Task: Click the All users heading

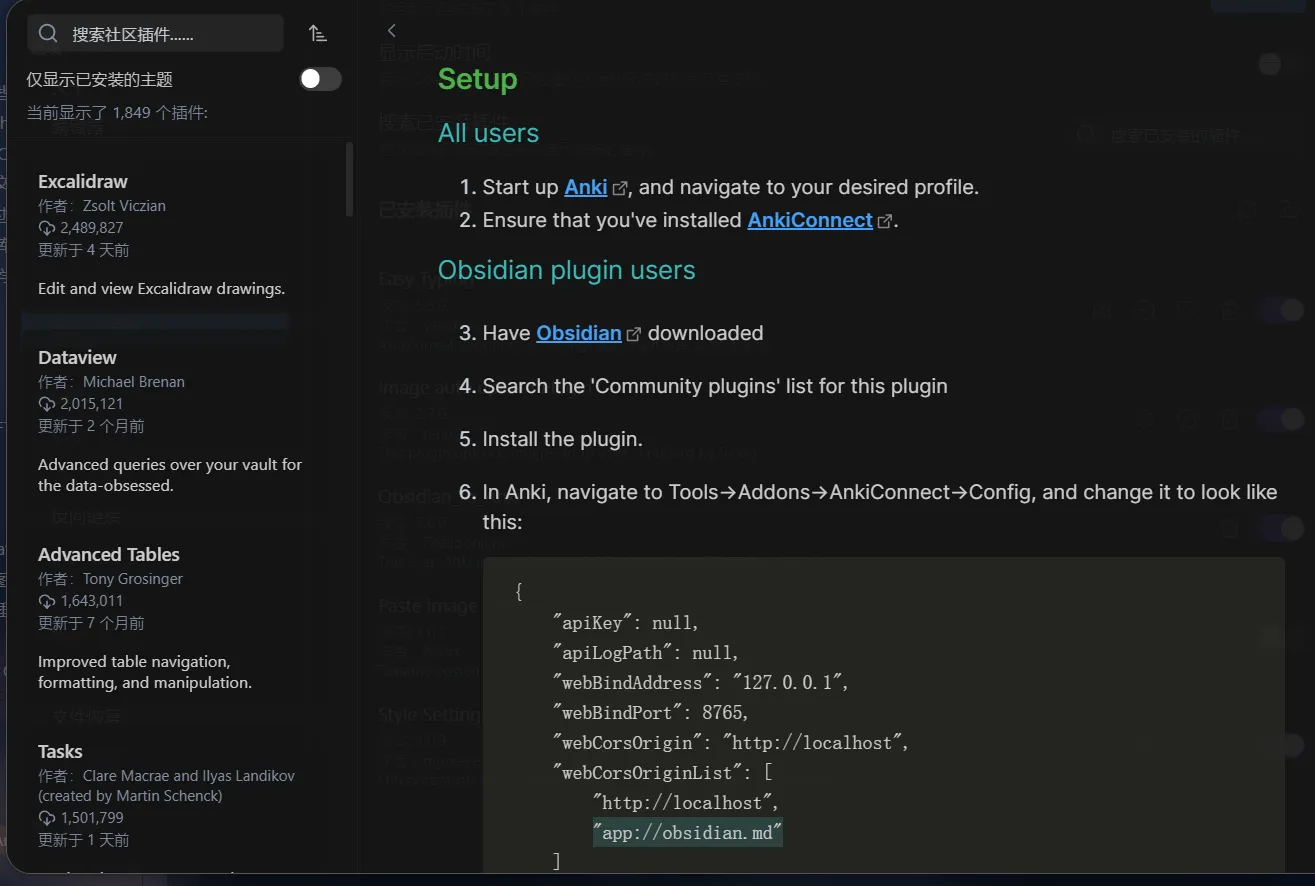Action: (488, 133)
